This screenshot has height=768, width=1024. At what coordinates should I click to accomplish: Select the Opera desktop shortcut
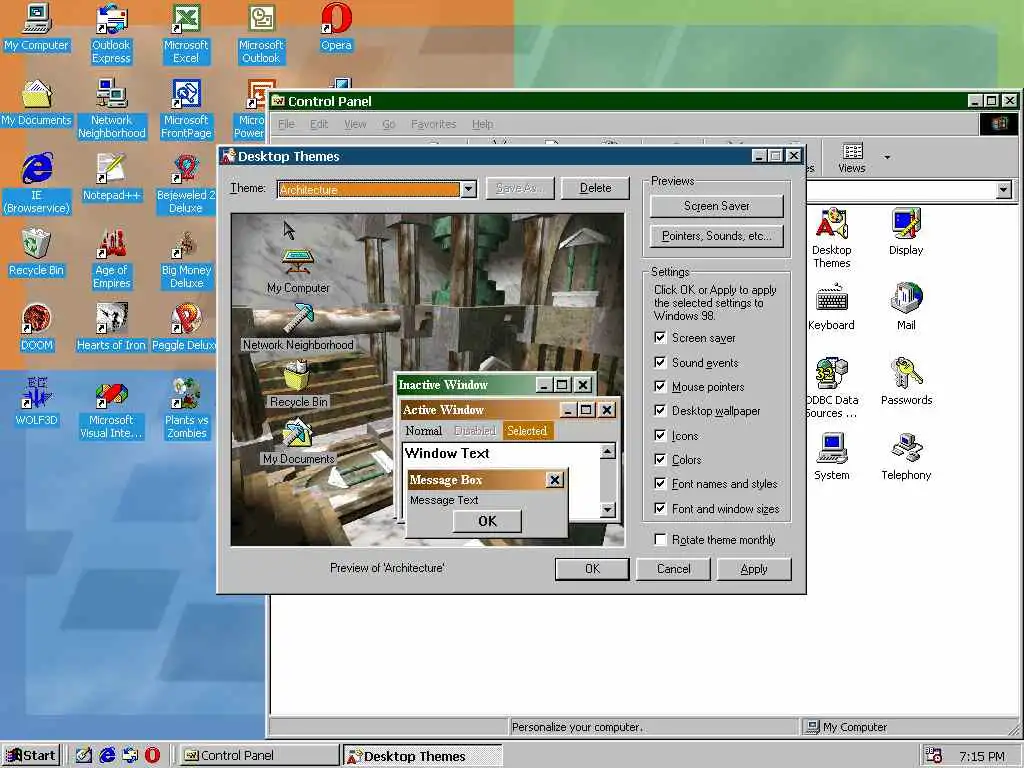(336, 27)
